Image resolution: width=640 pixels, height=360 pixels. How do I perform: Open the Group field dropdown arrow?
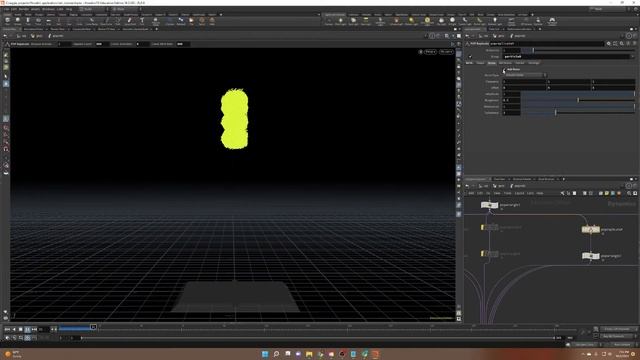(x=632, y=57)
